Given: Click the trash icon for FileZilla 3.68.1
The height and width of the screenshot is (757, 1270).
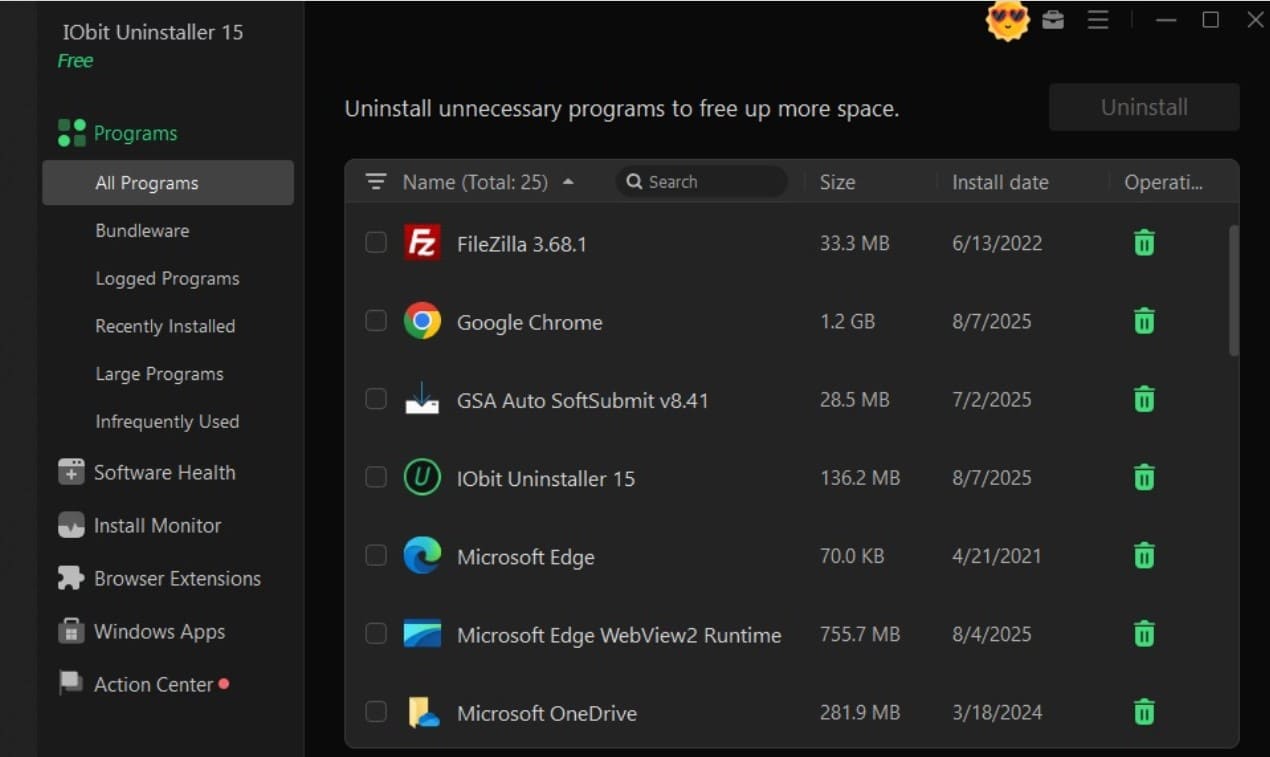Looking at the screenshot, I should [1144, 243].
